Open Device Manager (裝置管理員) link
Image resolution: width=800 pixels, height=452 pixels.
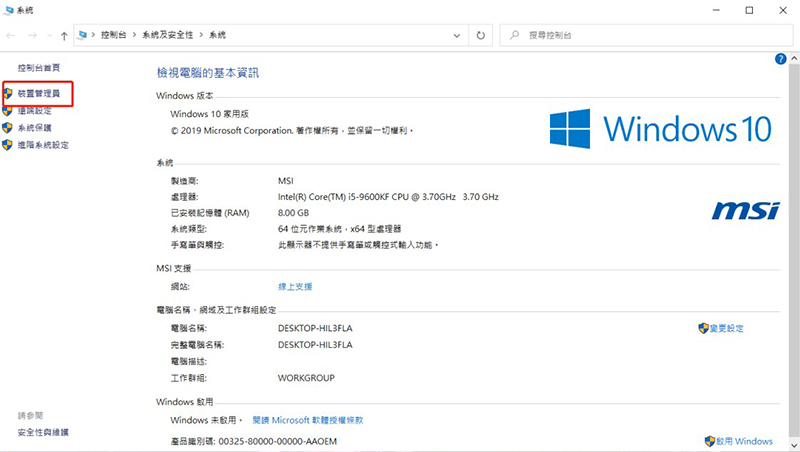(x=39, y=93)
